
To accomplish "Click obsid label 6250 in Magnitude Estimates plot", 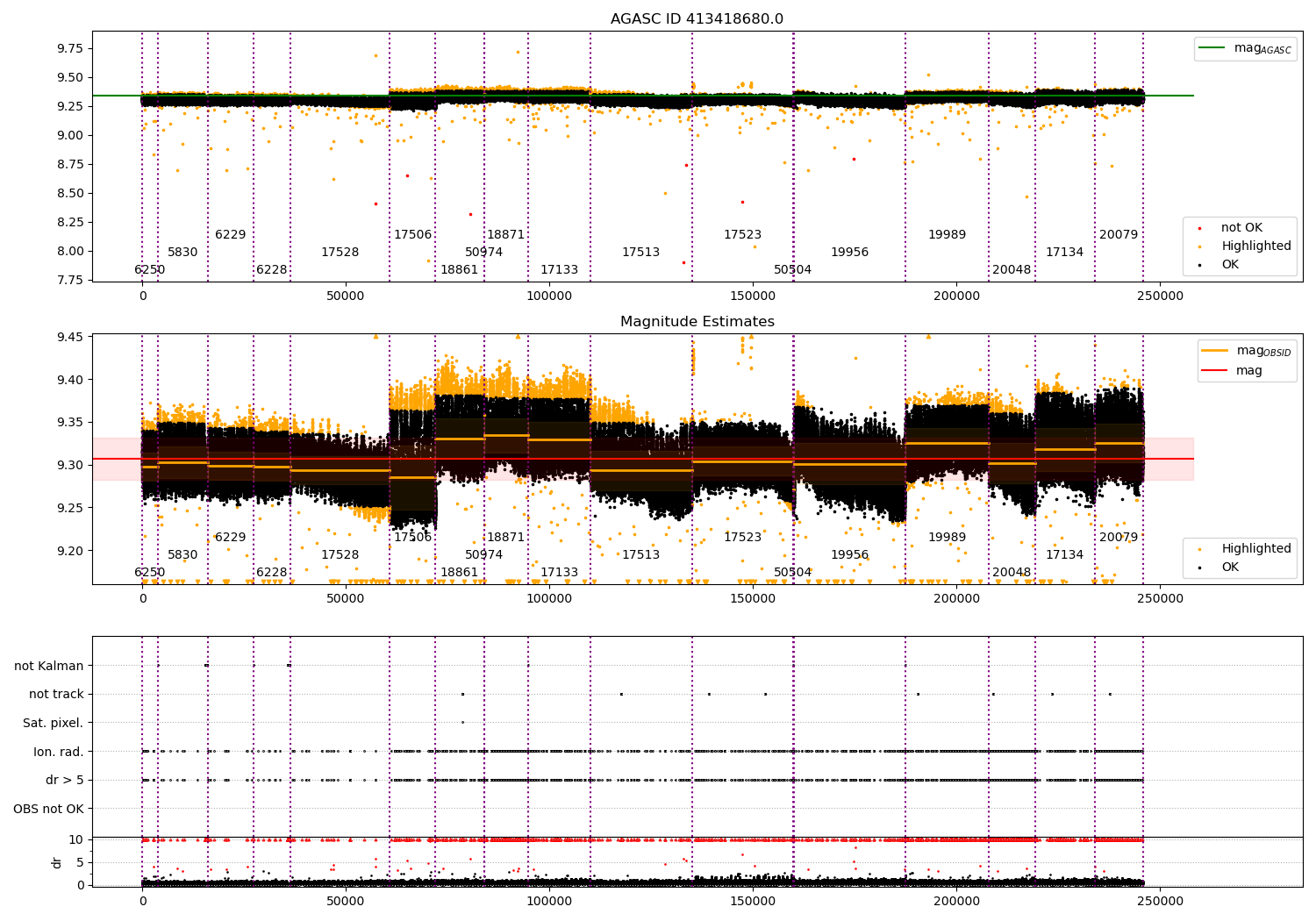I will pyautogui.click(x=149, y=572).
